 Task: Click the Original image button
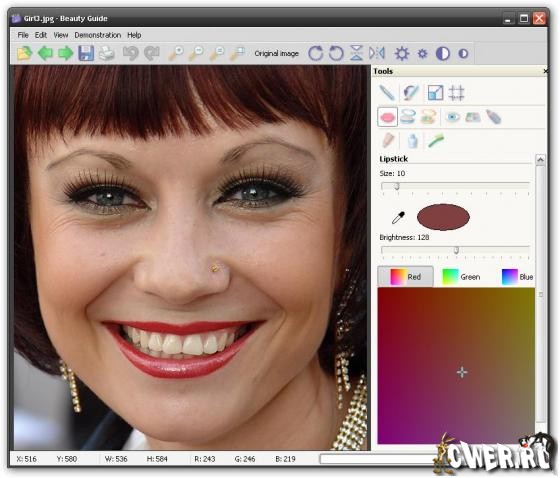(277, 54)
